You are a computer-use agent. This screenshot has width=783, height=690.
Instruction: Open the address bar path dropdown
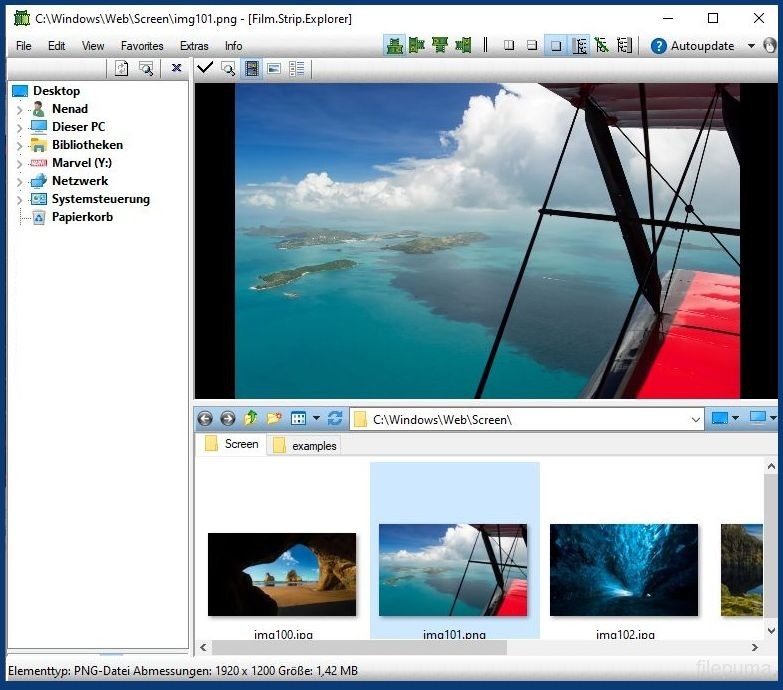695,419
